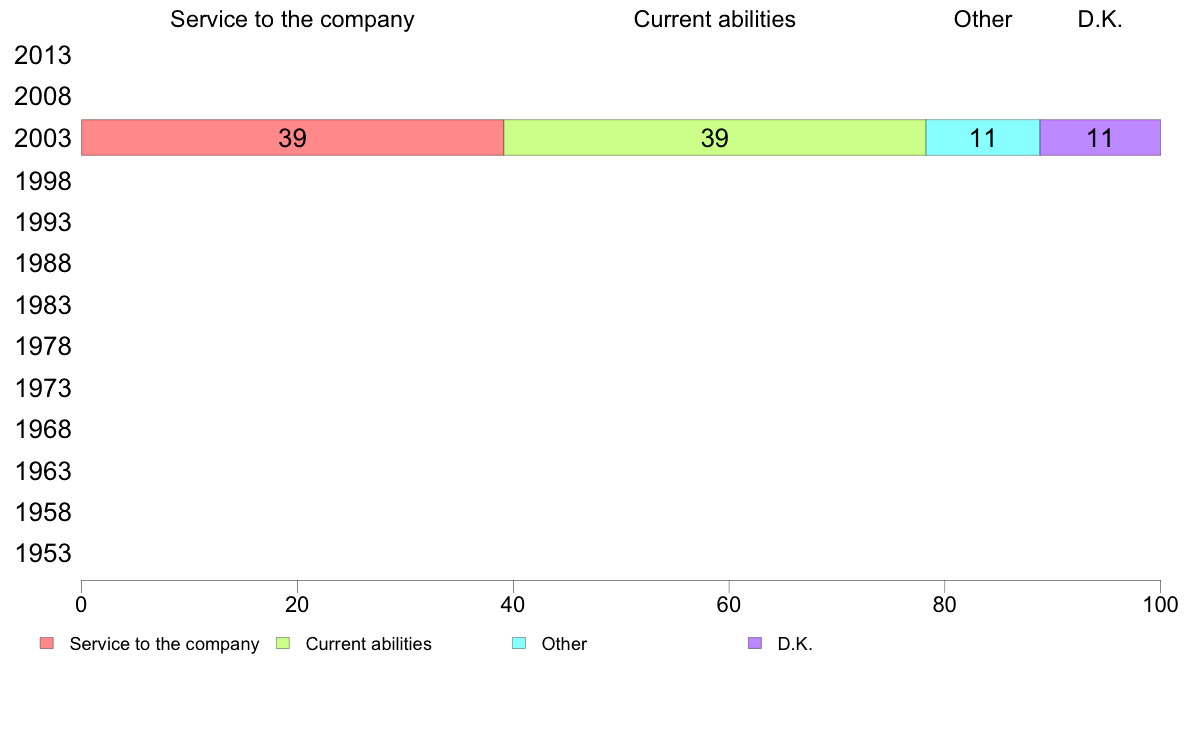Click the green Current abilities legend swatch

[282, 643]
